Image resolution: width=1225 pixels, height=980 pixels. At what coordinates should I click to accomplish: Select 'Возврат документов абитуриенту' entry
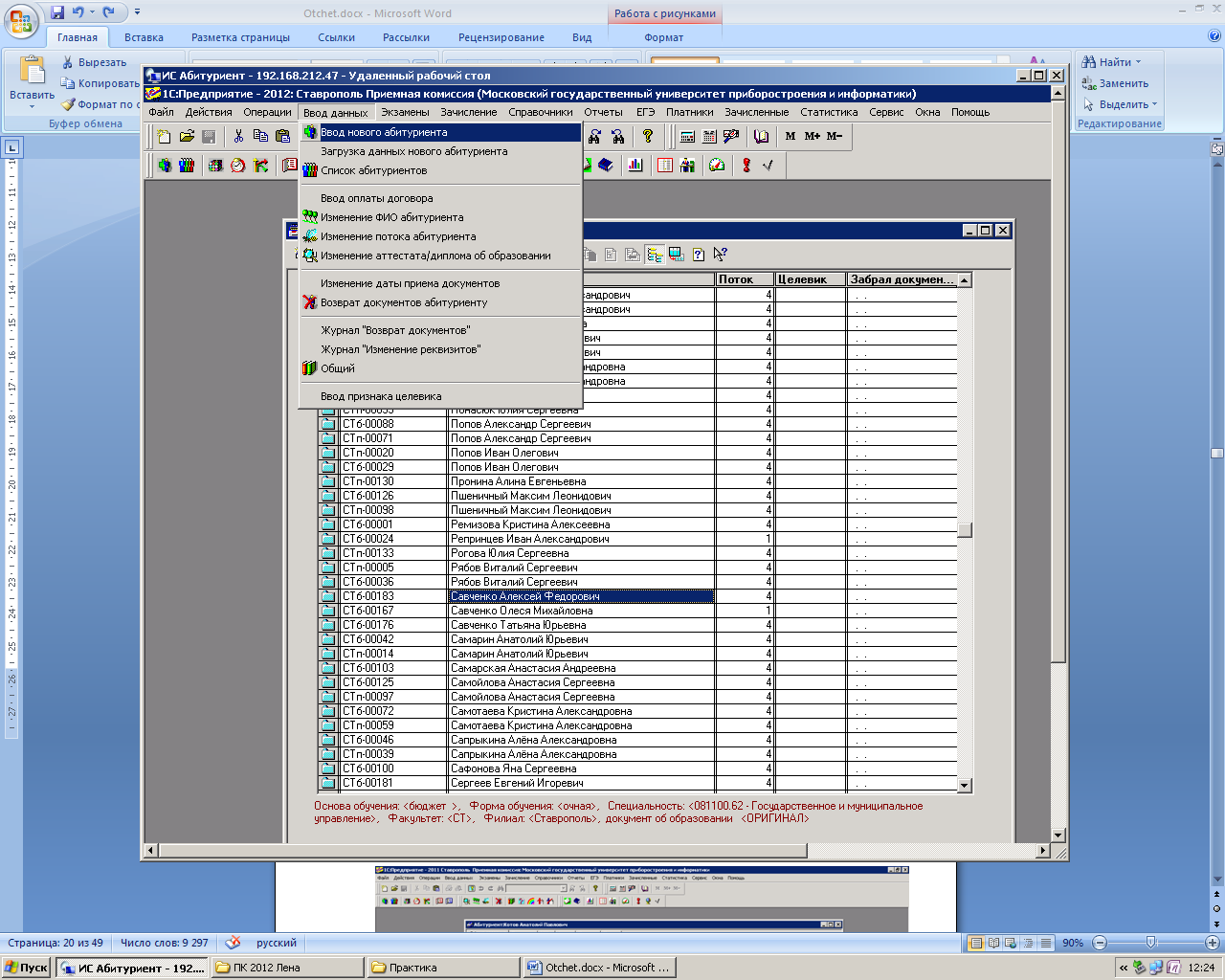[x=441, y=302]
